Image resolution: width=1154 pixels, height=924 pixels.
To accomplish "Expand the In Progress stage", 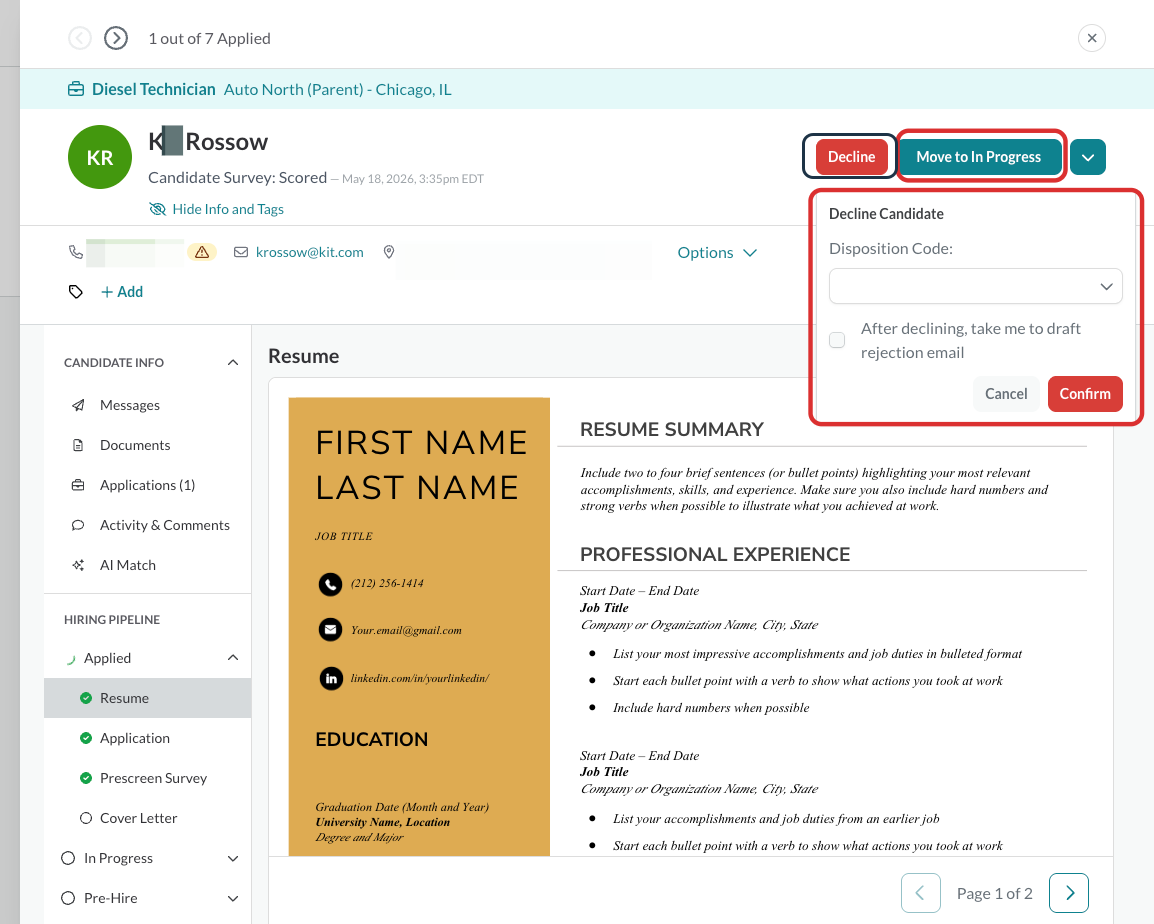I will pos(233,858).
